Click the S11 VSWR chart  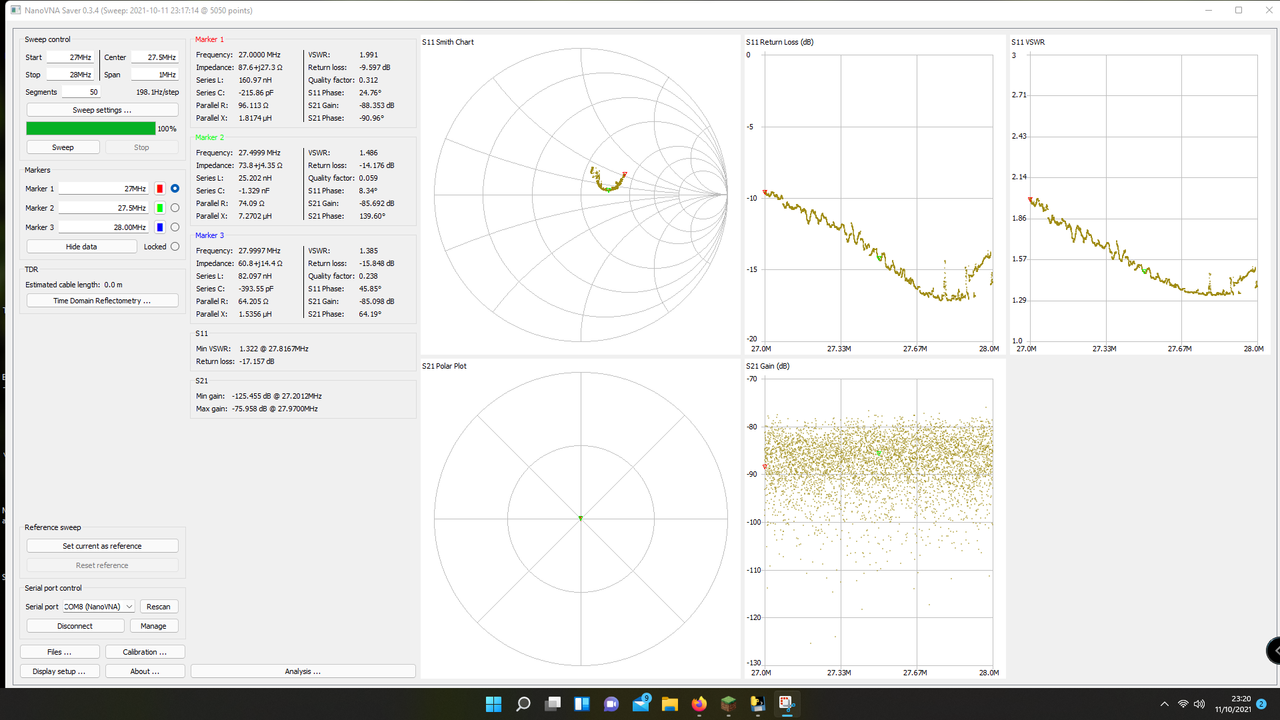[x=1141, y=196]
